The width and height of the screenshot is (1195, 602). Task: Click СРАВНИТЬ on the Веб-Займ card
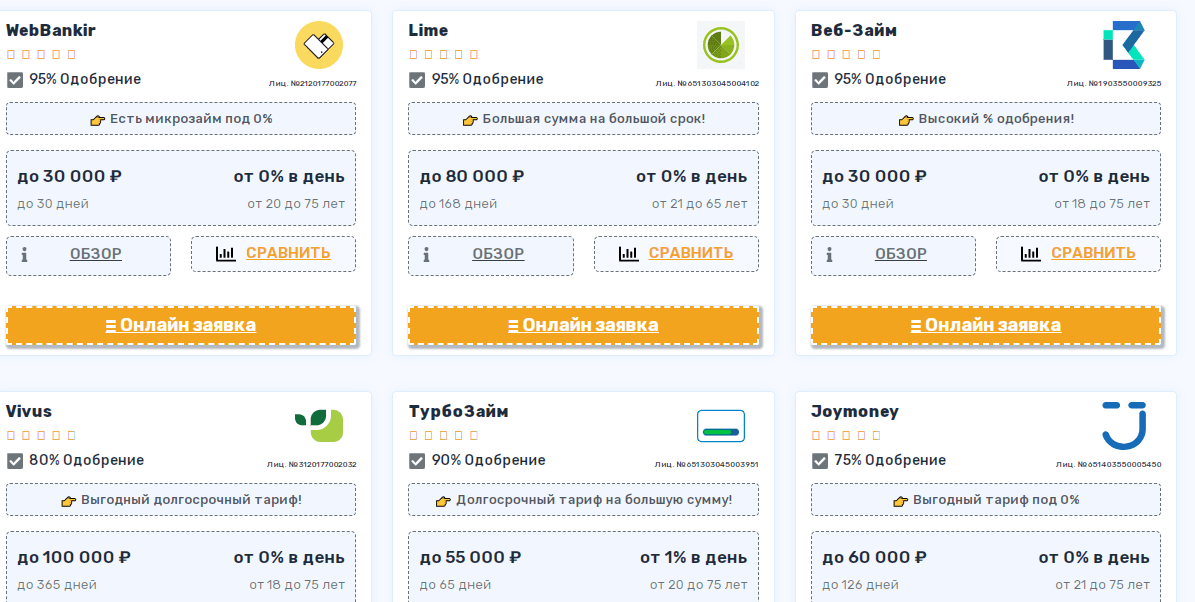(x=1093, y=253)
